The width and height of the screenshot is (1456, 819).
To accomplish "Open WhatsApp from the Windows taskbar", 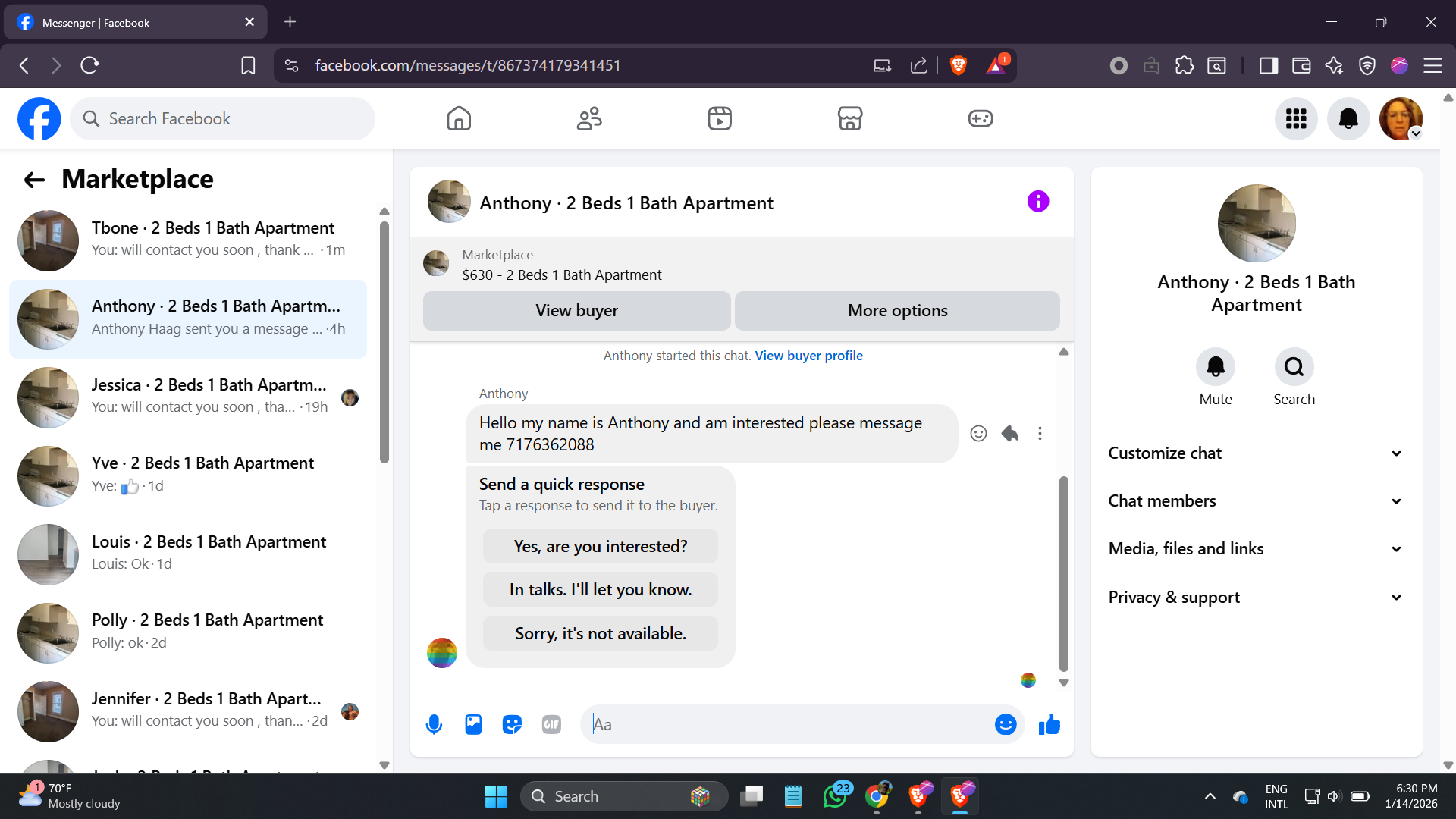I will point(835,796).
